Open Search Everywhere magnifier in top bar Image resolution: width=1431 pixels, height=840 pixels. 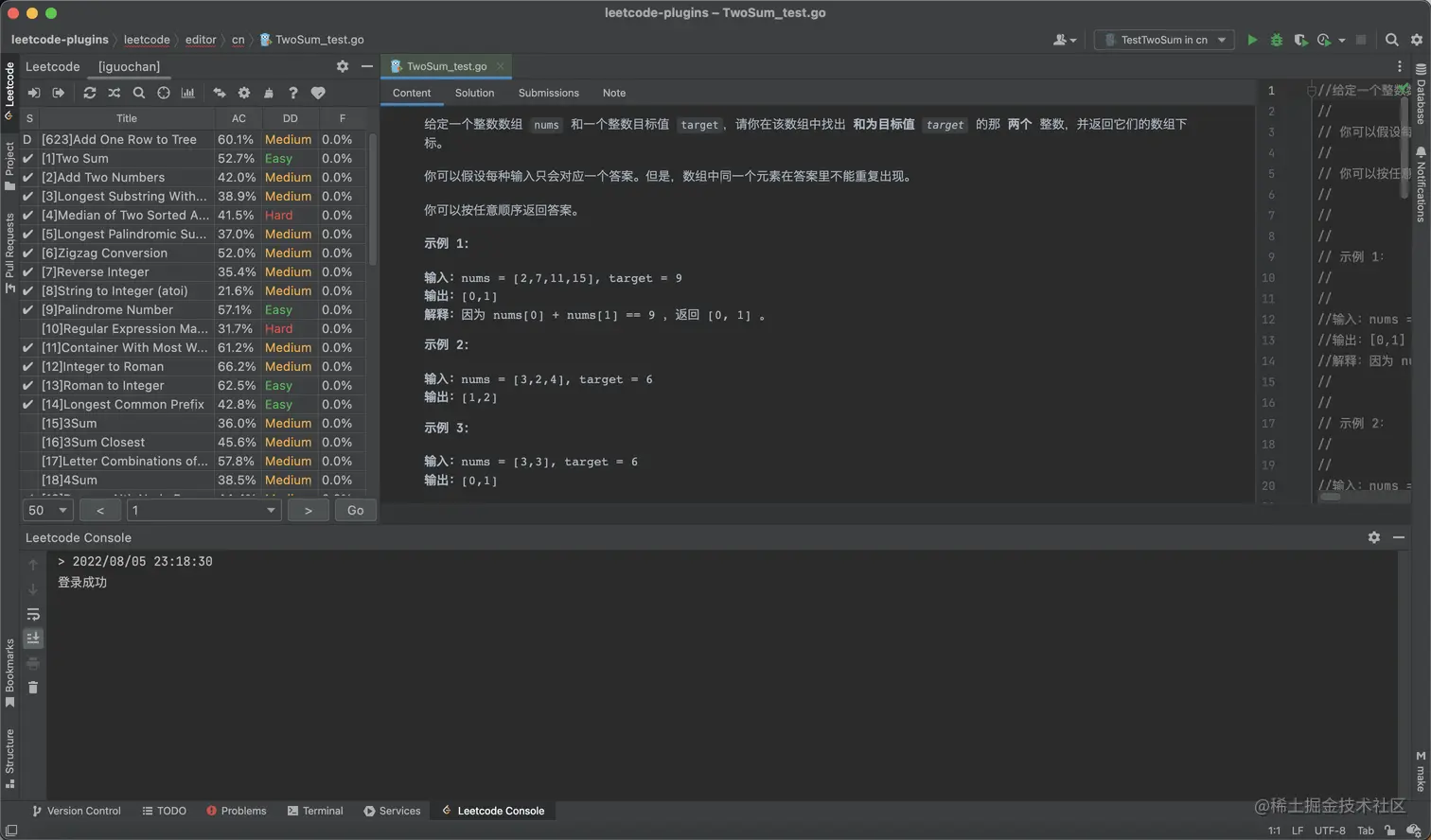coord(1392,40)
